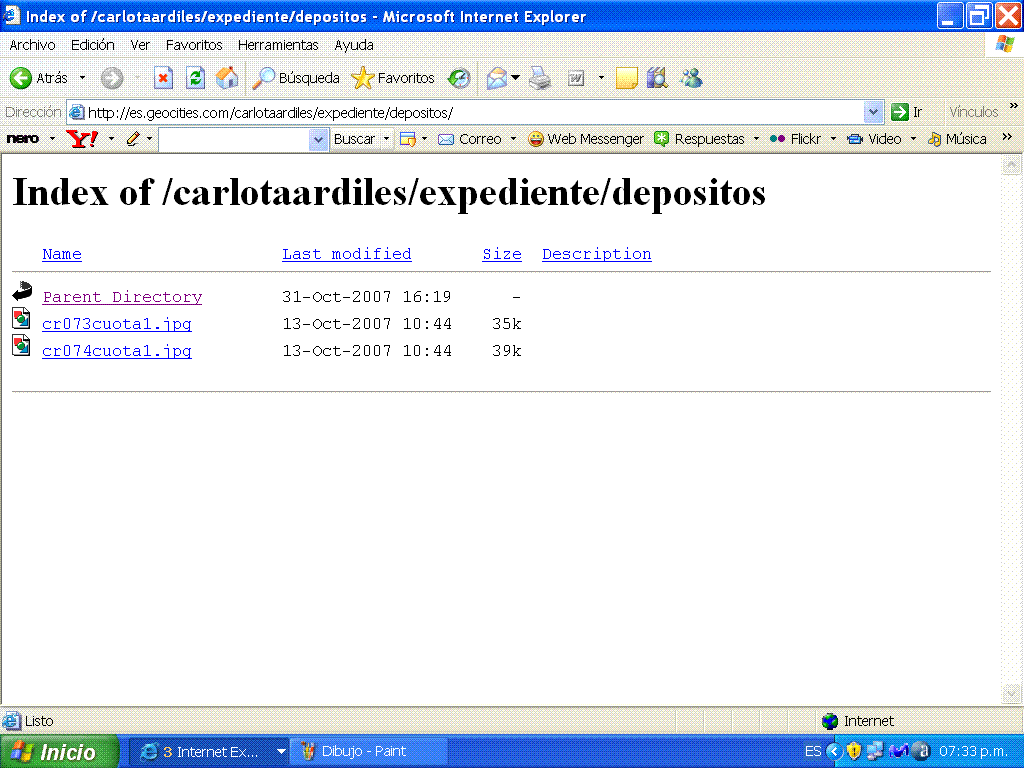The image size is (1024, 768).
Task: Click the Buscar search button
Action: point(355,139)
